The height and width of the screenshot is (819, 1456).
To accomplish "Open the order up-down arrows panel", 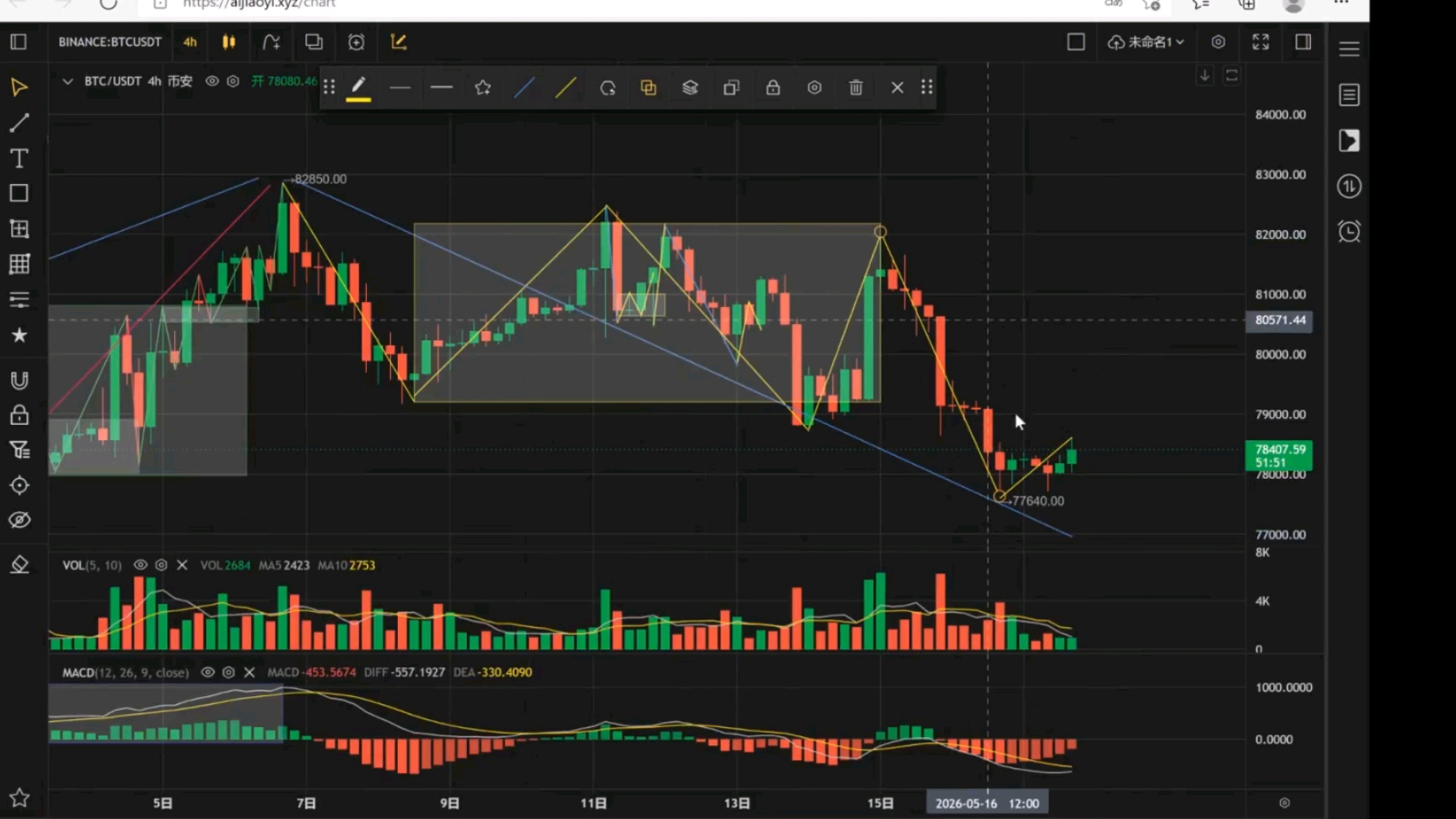I will [x=1349, y=186].
